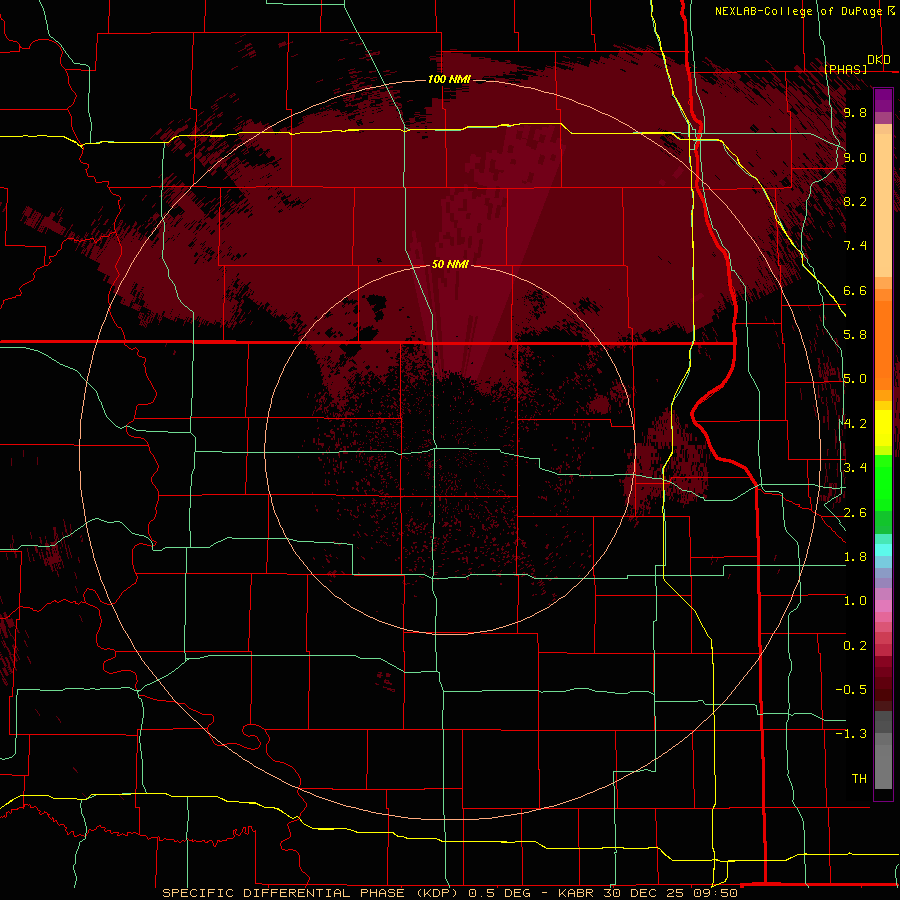
Task: Click the KABR radar site identifier
Action: tap(576, 893)
